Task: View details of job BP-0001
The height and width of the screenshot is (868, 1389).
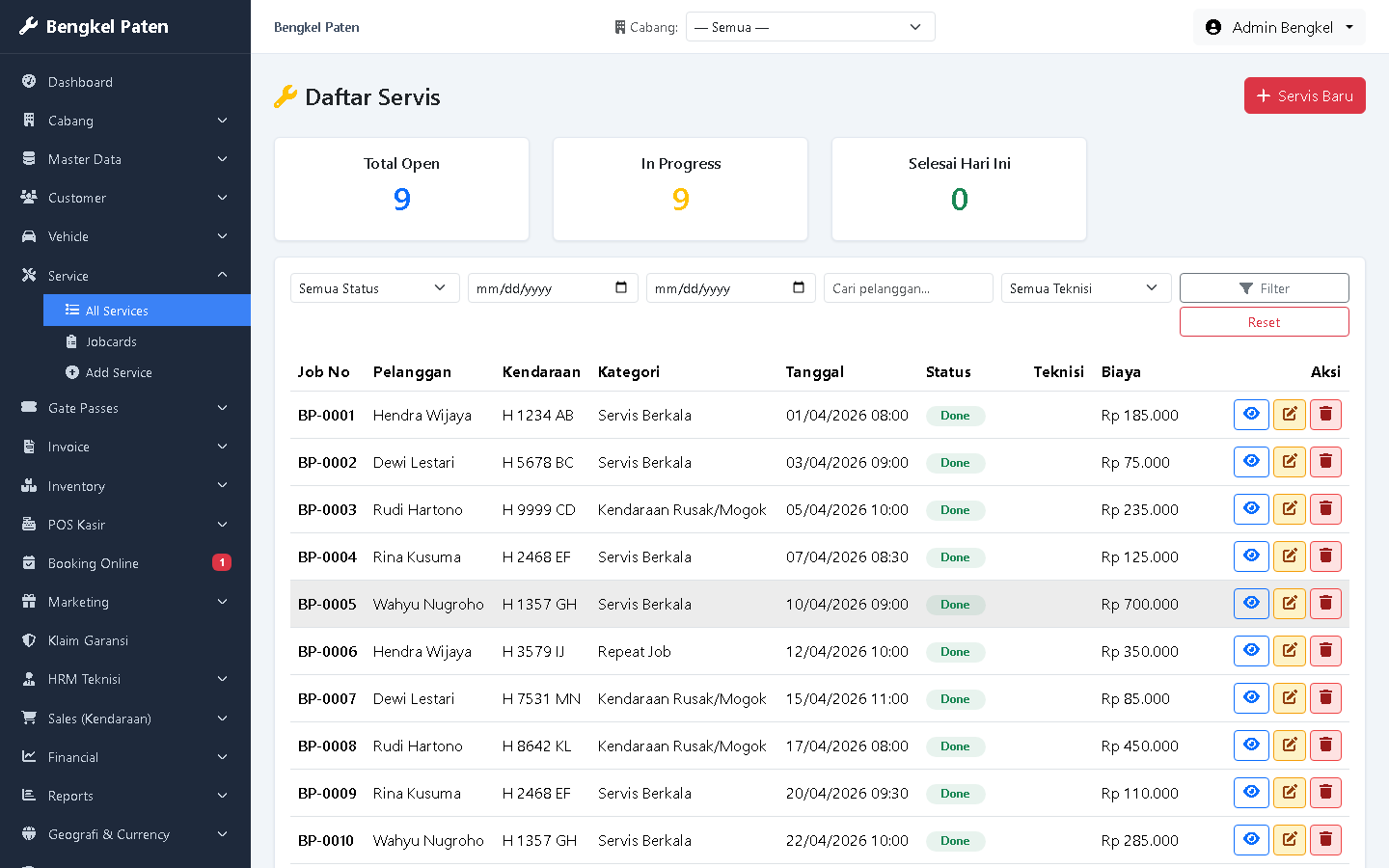Action: (x=1251, y=415)
